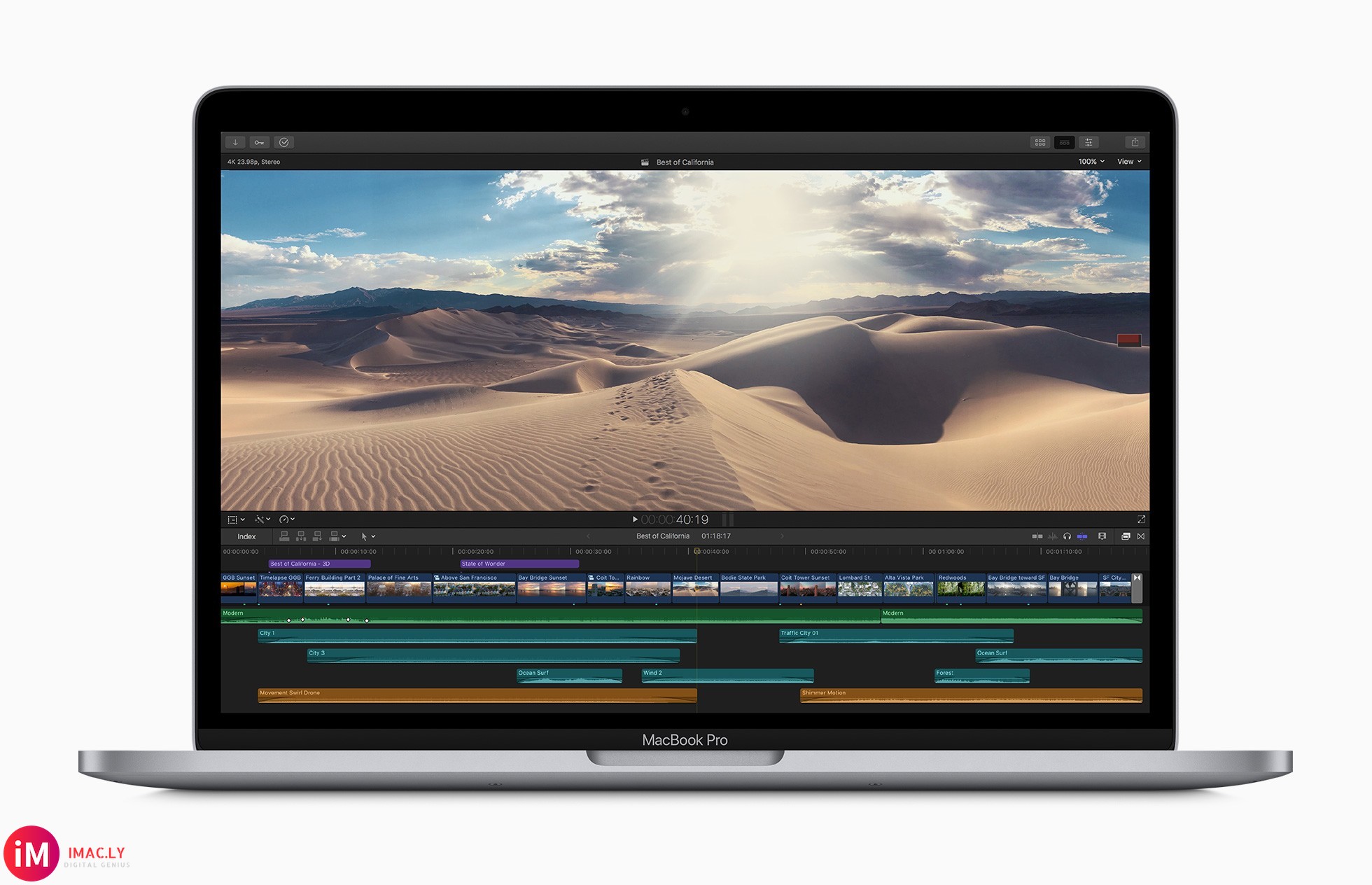The width and height of the screenshot is (1372, 885).
Task: Select the Alta Vista Park clip
Action: click(909, 589)
